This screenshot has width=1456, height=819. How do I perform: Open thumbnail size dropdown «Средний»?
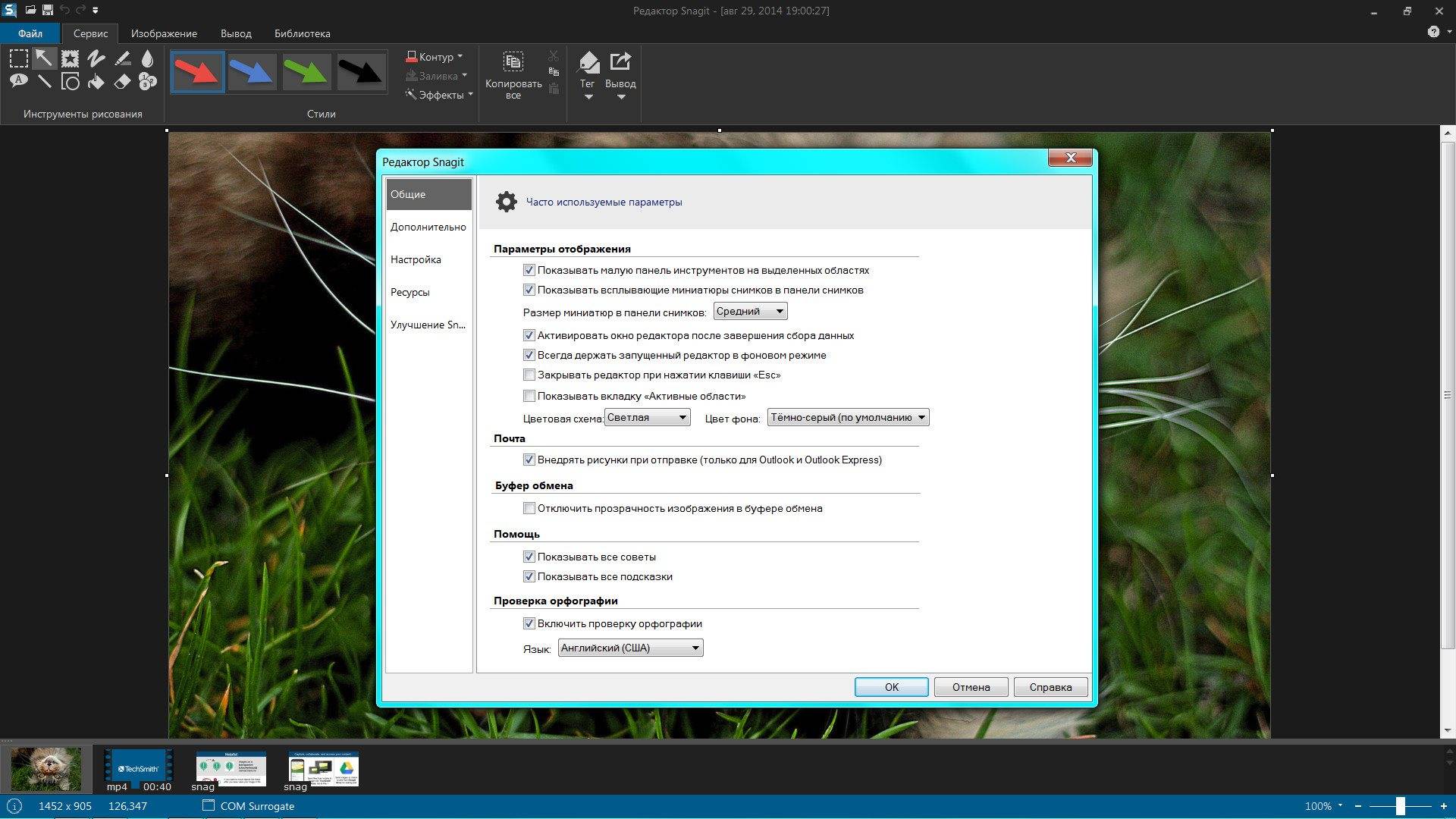click(x=750, y=311)
